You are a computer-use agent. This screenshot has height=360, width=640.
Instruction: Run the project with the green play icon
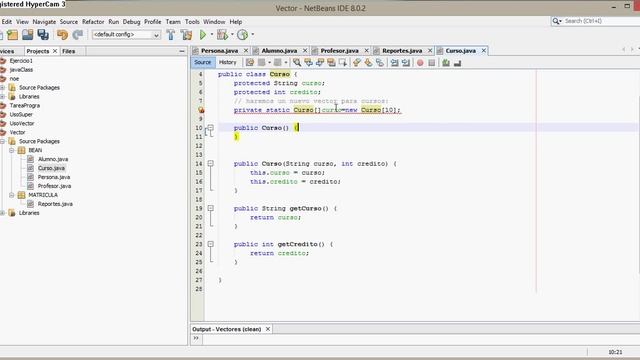pyautogui.click(x=202, y=35)
